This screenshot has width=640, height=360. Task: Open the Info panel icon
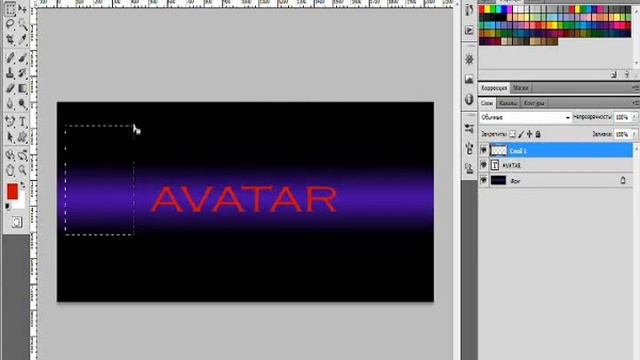click(x=469, y=99)
